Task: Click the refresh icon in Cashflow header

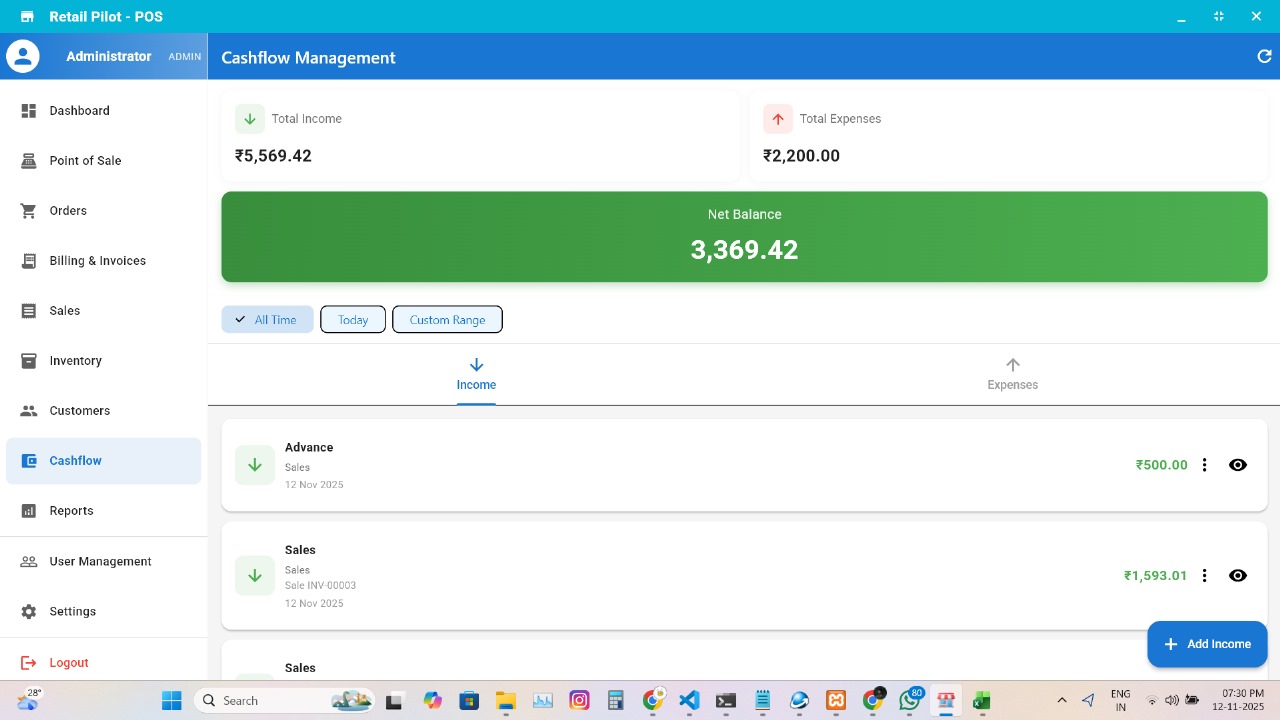Action: pyautogui.click(x=1264, y=57)
